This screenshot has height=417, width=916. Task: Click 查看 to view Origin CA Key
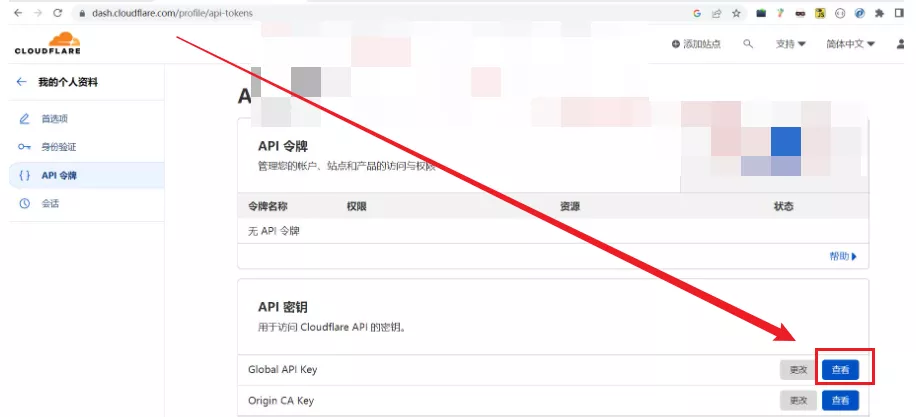tap(840, 401)
